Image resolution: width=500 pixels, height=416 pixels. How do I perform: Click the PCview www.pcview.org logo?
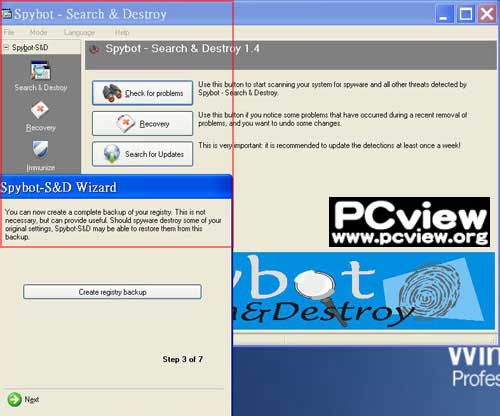(x=409, y=222)
